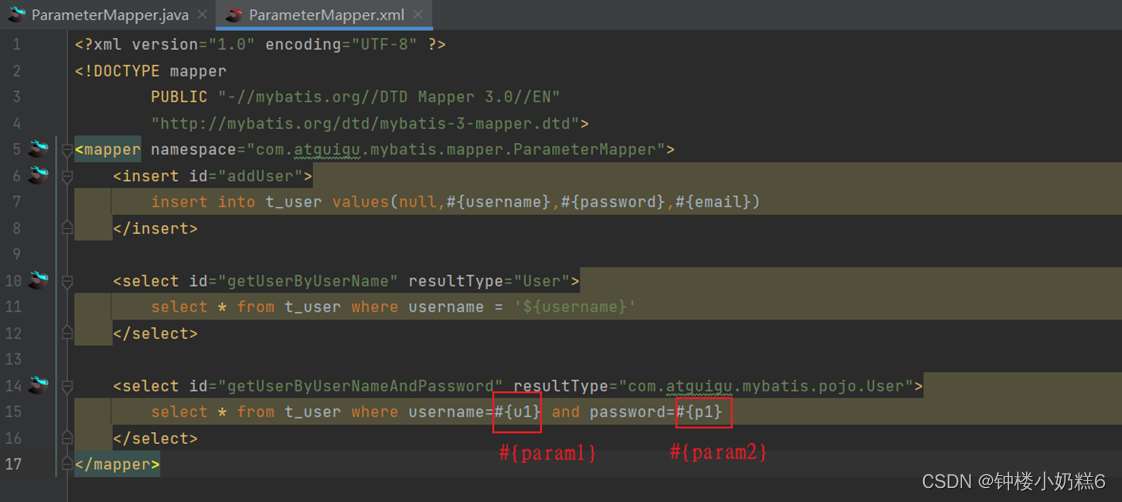Click the gutter icon for getUserByUserNameAndPassword

(x=37, y=385)
